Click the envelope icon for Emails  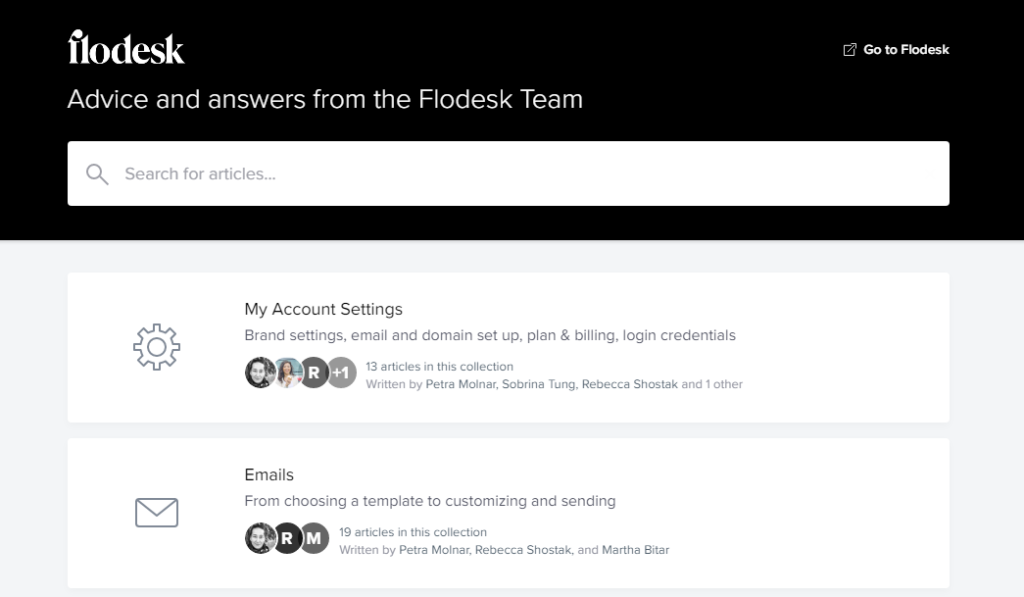pyautogui.click(x=156, y=512)
